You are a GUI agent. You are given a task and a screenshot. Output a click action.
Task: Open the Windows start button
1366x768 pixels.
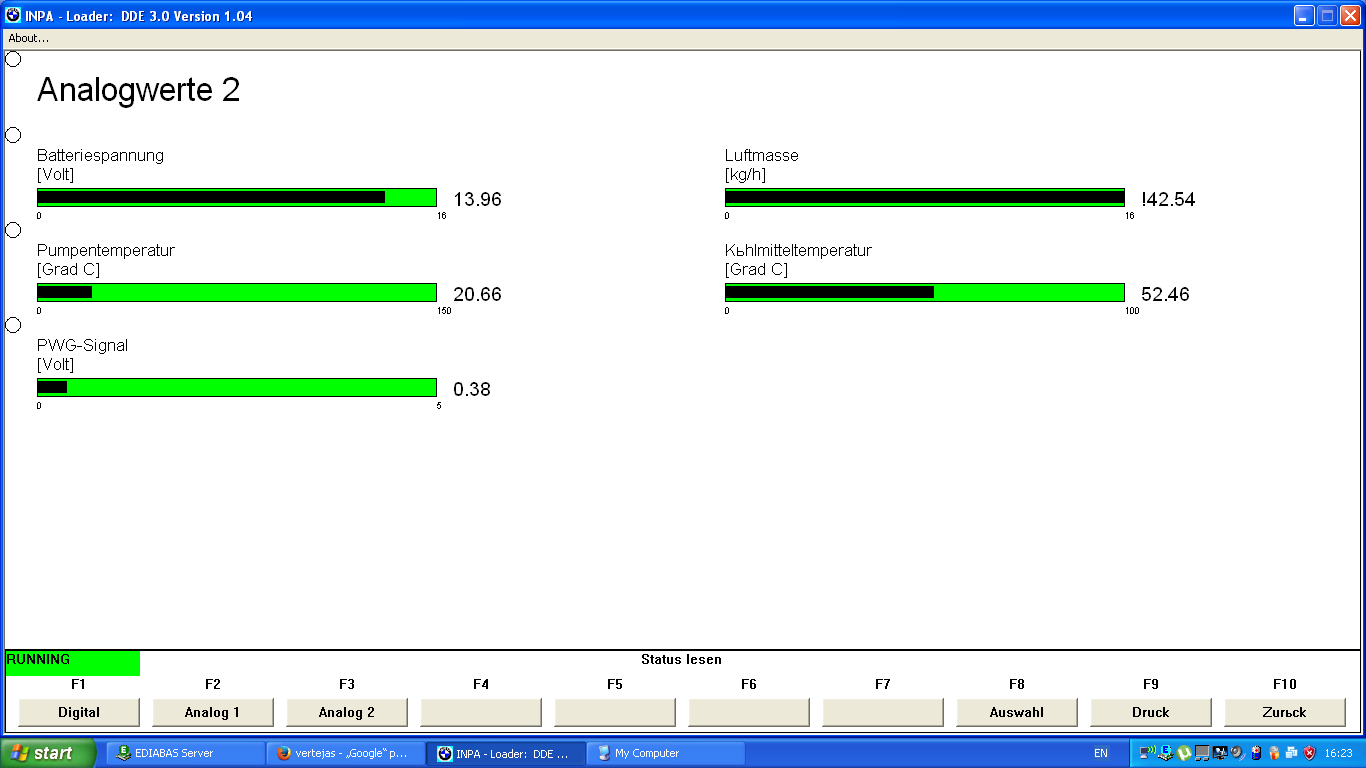coord(47,753)
